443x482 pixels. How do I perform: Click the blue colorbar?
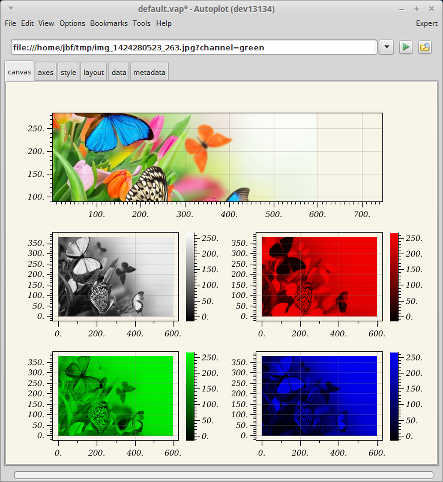394,396
